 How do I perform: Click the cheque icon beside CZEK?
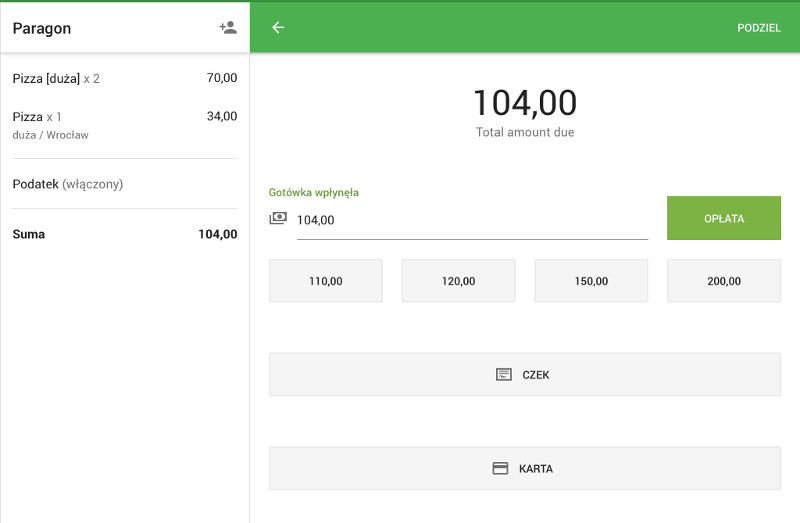(x=504, y=375)
